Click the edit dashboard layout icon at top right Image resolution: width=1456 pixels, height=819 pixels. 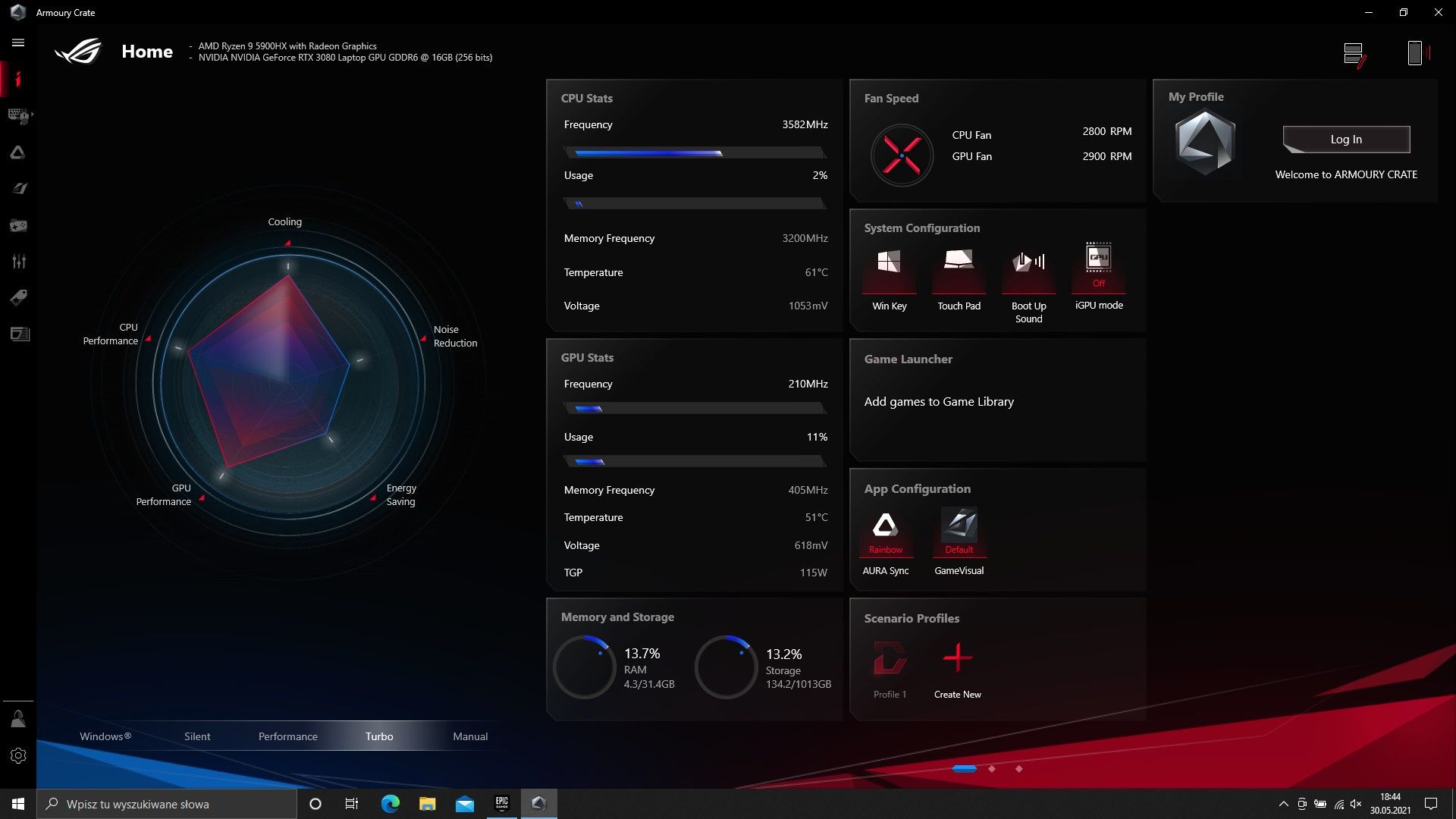click(1354, 54)
